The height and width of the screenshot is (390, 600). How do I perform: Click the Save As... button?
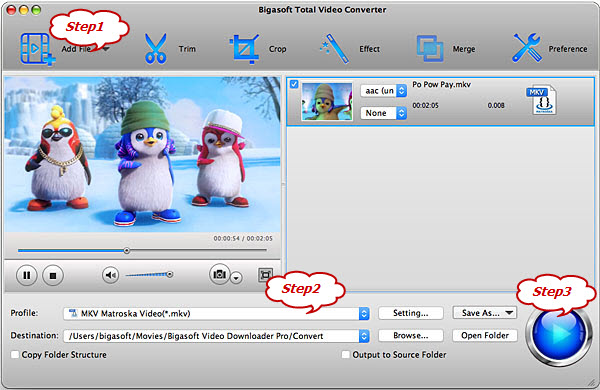(x=484, y=313)
